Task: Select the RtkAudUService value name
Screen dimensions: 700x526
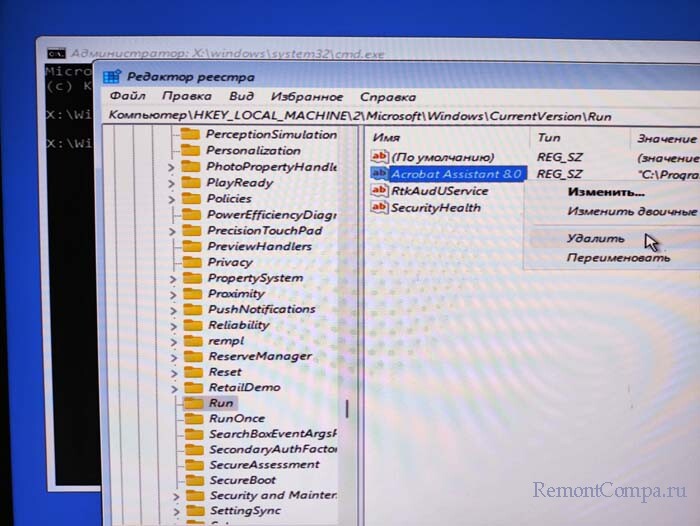Action: click(440, 191)
